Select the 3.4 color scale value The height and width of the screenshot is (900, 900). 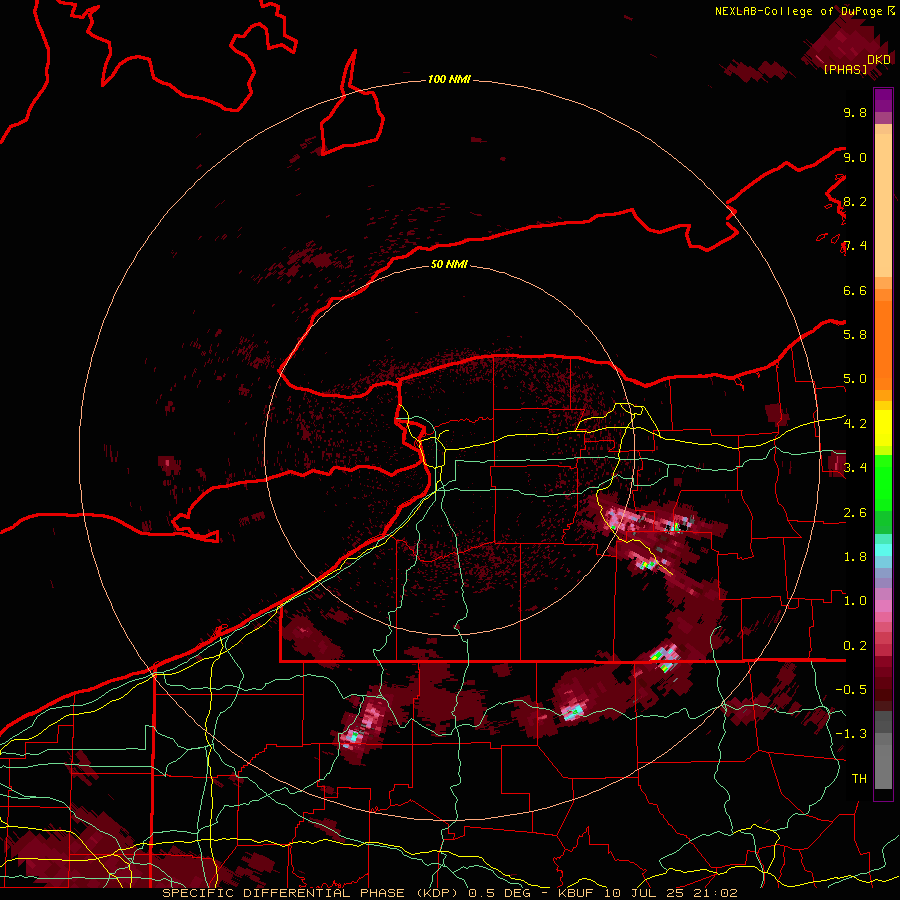tap(855, 467)
